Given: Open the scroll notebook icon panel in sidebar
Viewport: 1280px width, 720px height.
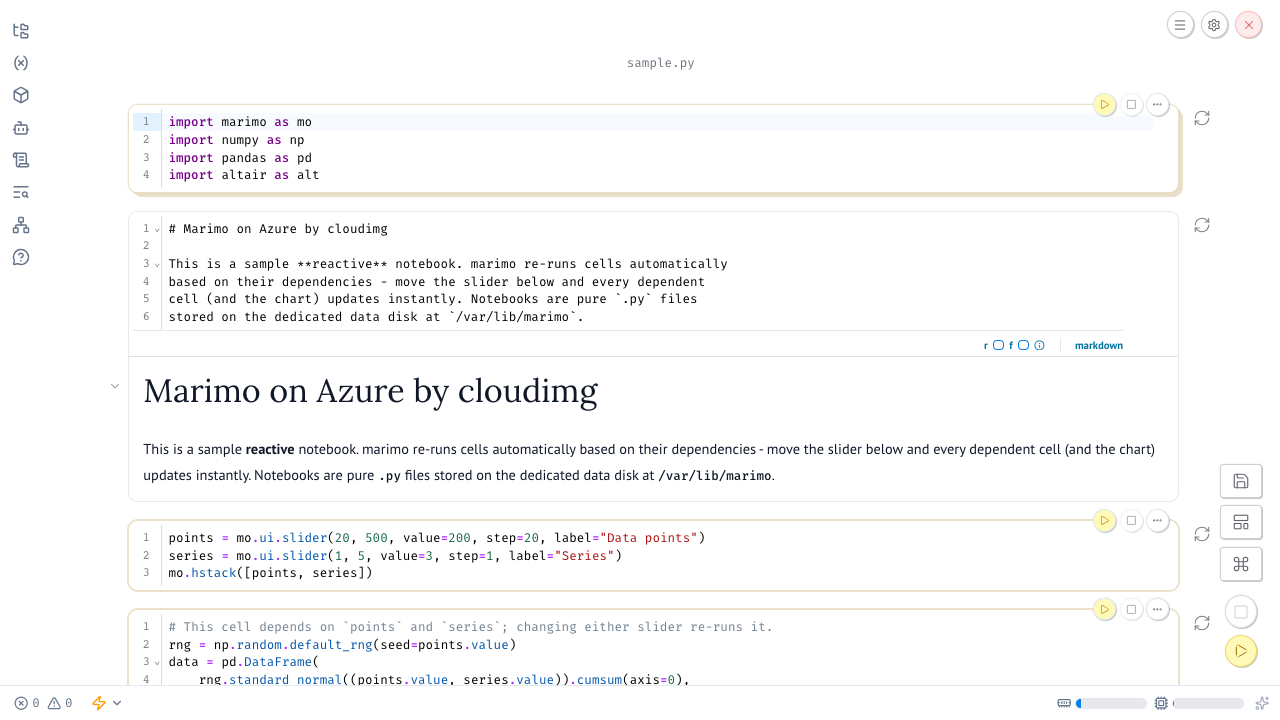Looking at the screenshot, I should [x=21, y=160].
